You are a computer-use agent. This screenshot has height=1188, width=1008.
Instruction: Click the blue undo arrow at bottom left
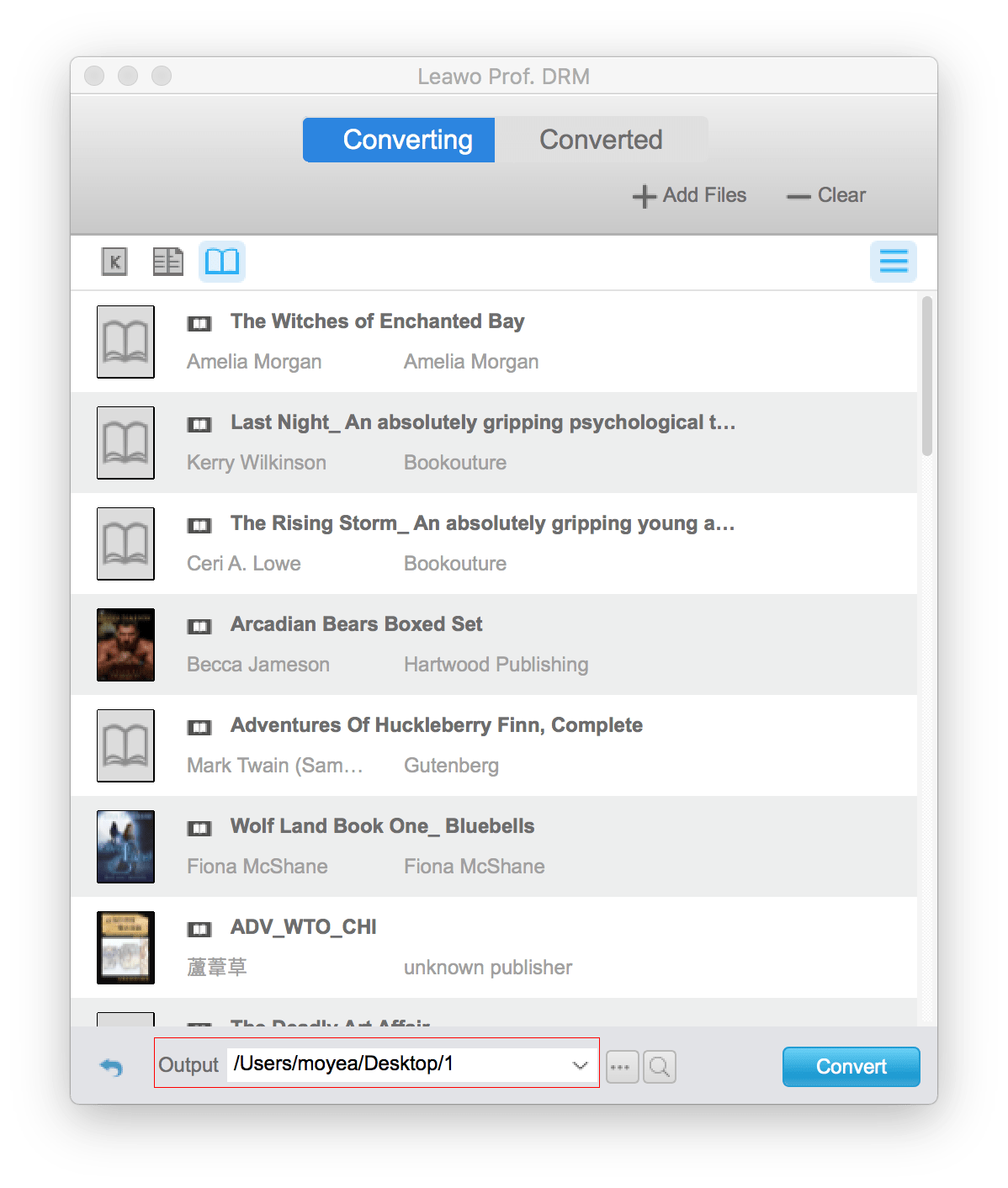pyautogui.click(x=112, y=1065)
